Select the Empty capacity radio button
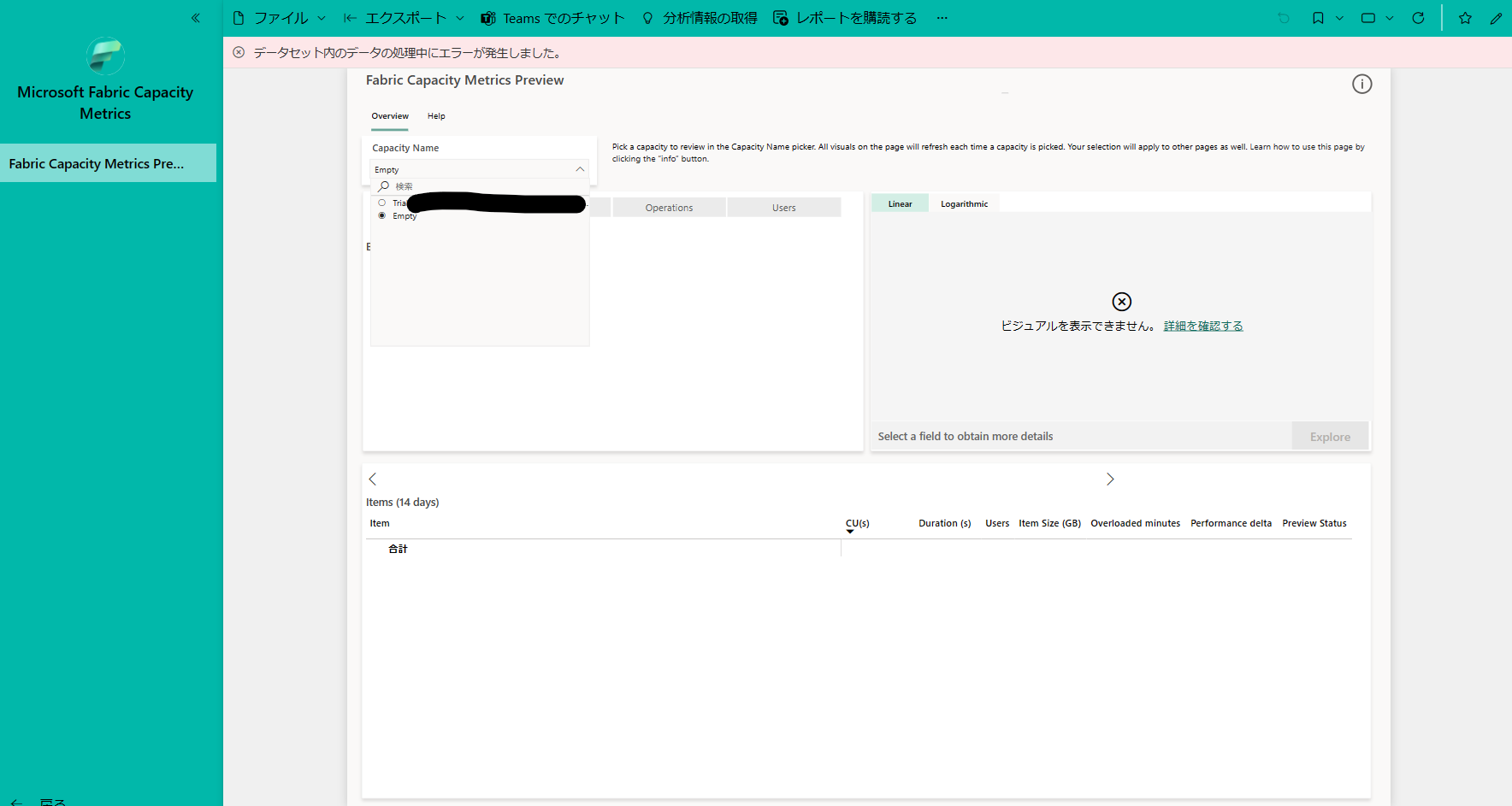Image resolution: width=1512 pixels, height=806 pixels. [x=382, y=215]
